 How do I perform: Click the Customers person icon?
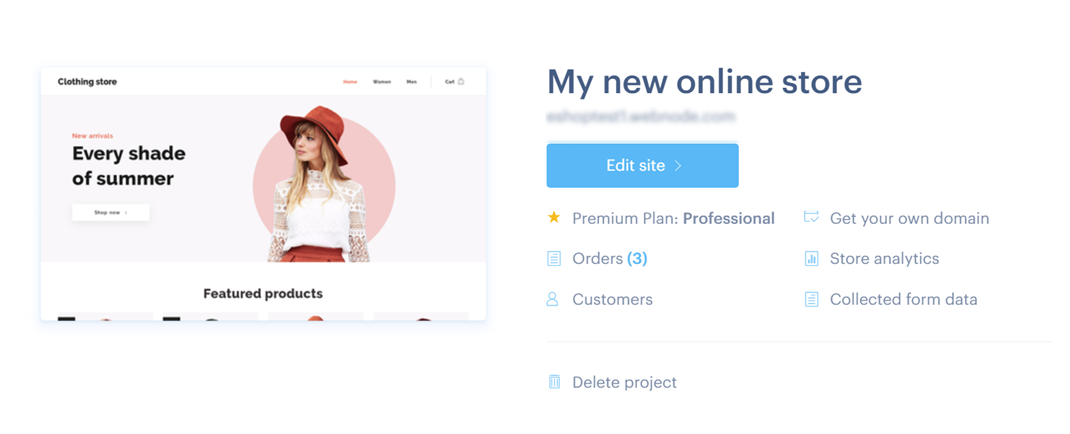[x=553, y=299]
